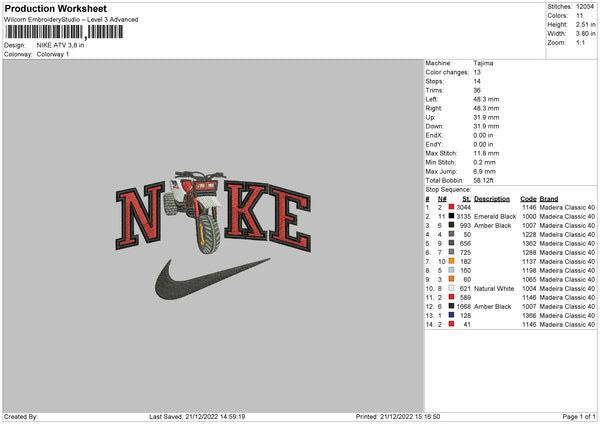Click 'Amber Black' in stop row 3
The height and width of the screenshot is (424, 600).
coord(492,225)
